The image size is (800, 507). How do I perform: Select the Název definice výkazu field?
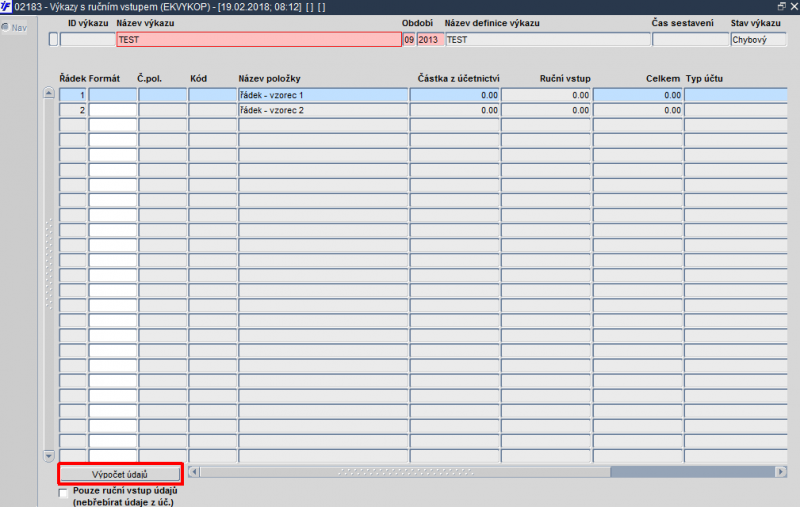coord(548,39)
